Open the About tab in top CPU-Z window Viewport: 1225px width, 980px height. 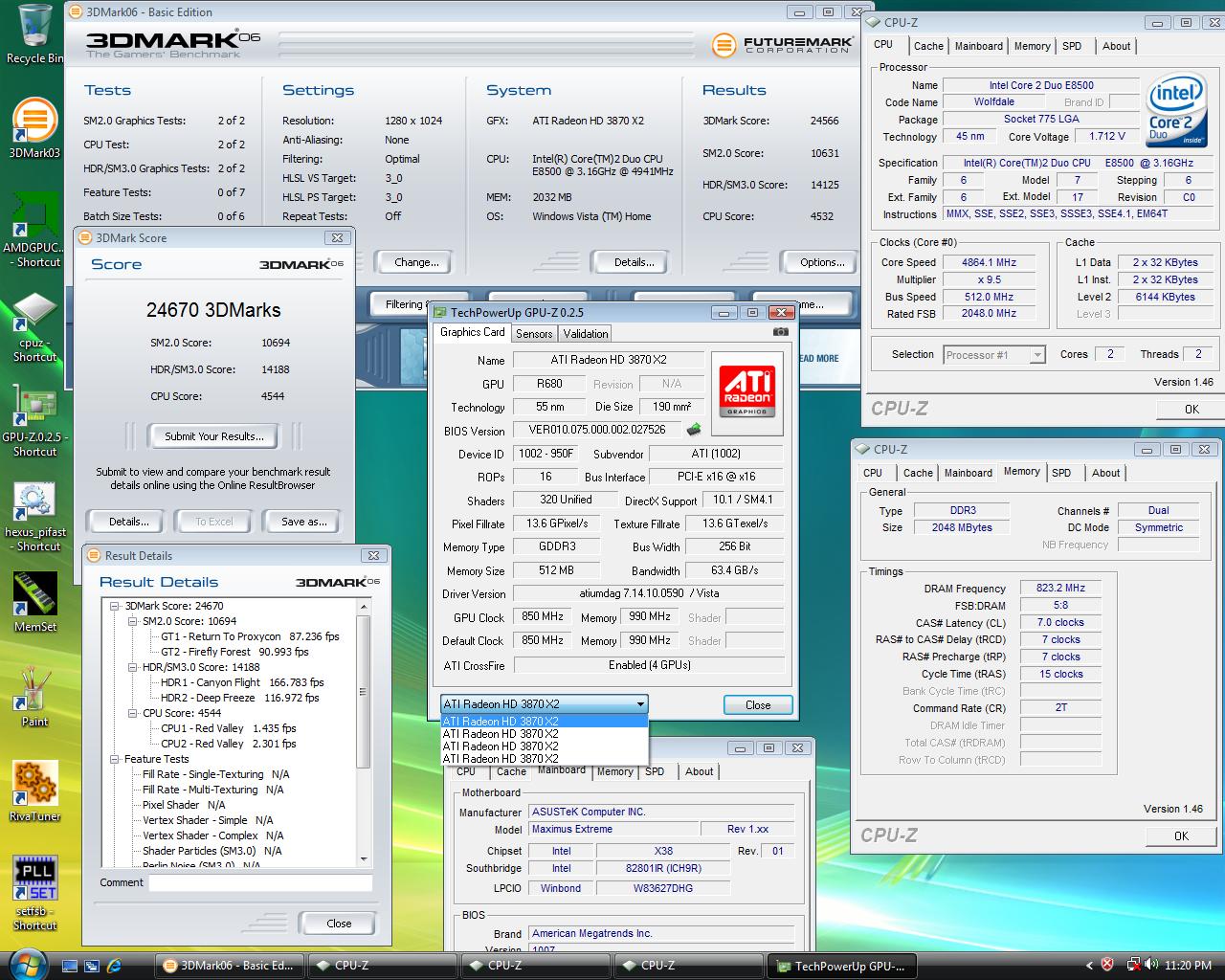point(1116,46)
